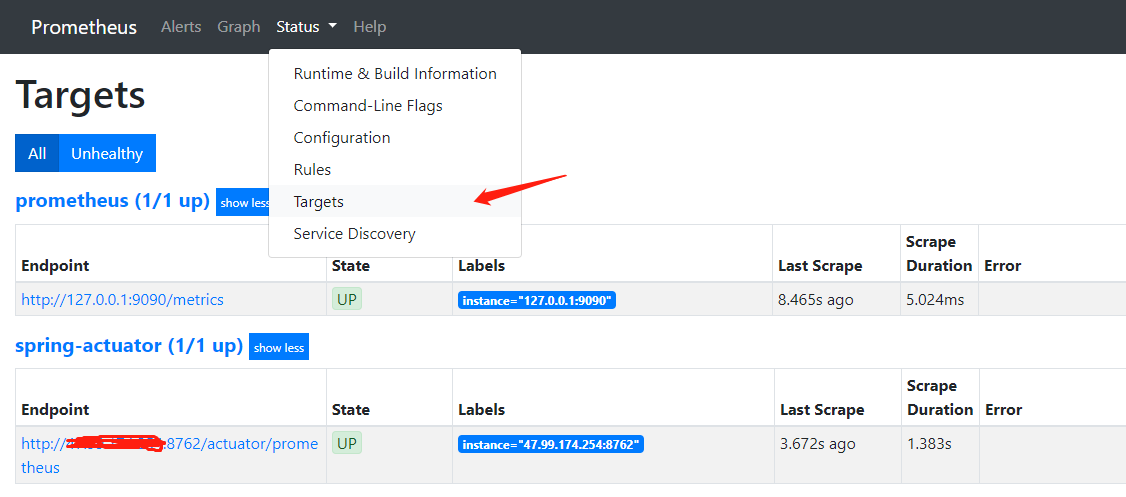Viewport: 1126px width, 497px height.
Task: Open the Graph page
Action: (x=238, y=27)
